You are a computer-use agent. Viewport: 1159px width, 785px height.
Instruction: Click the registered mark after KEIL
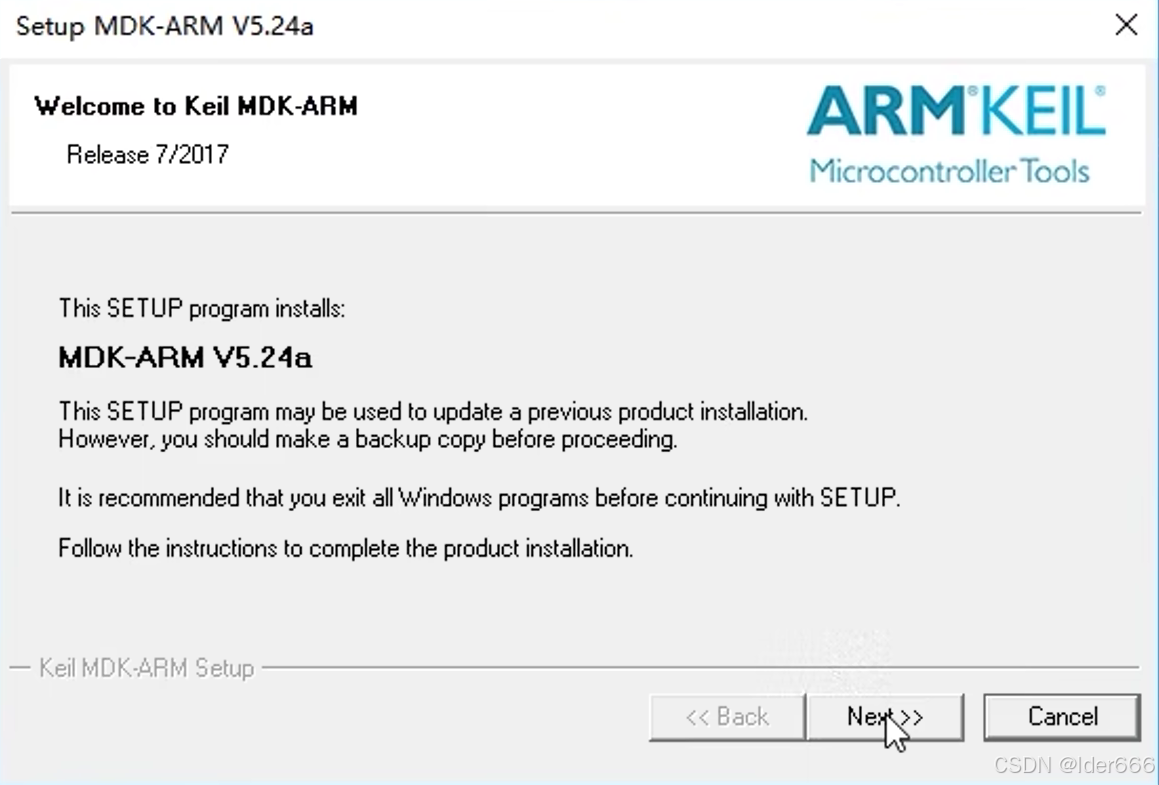[1100, 90]
